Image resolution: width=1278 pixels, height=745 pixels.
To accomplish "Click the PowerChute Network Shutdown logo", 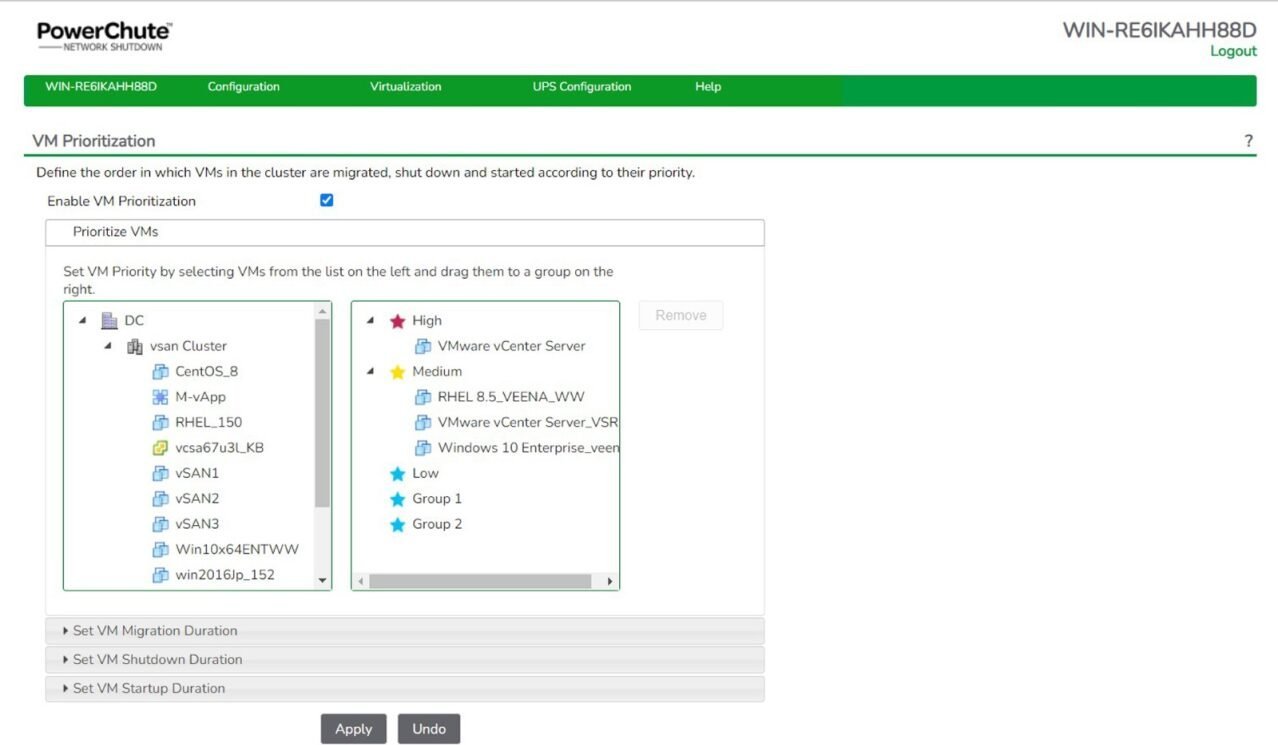I will pyautogui.click(x=105, y=36).
